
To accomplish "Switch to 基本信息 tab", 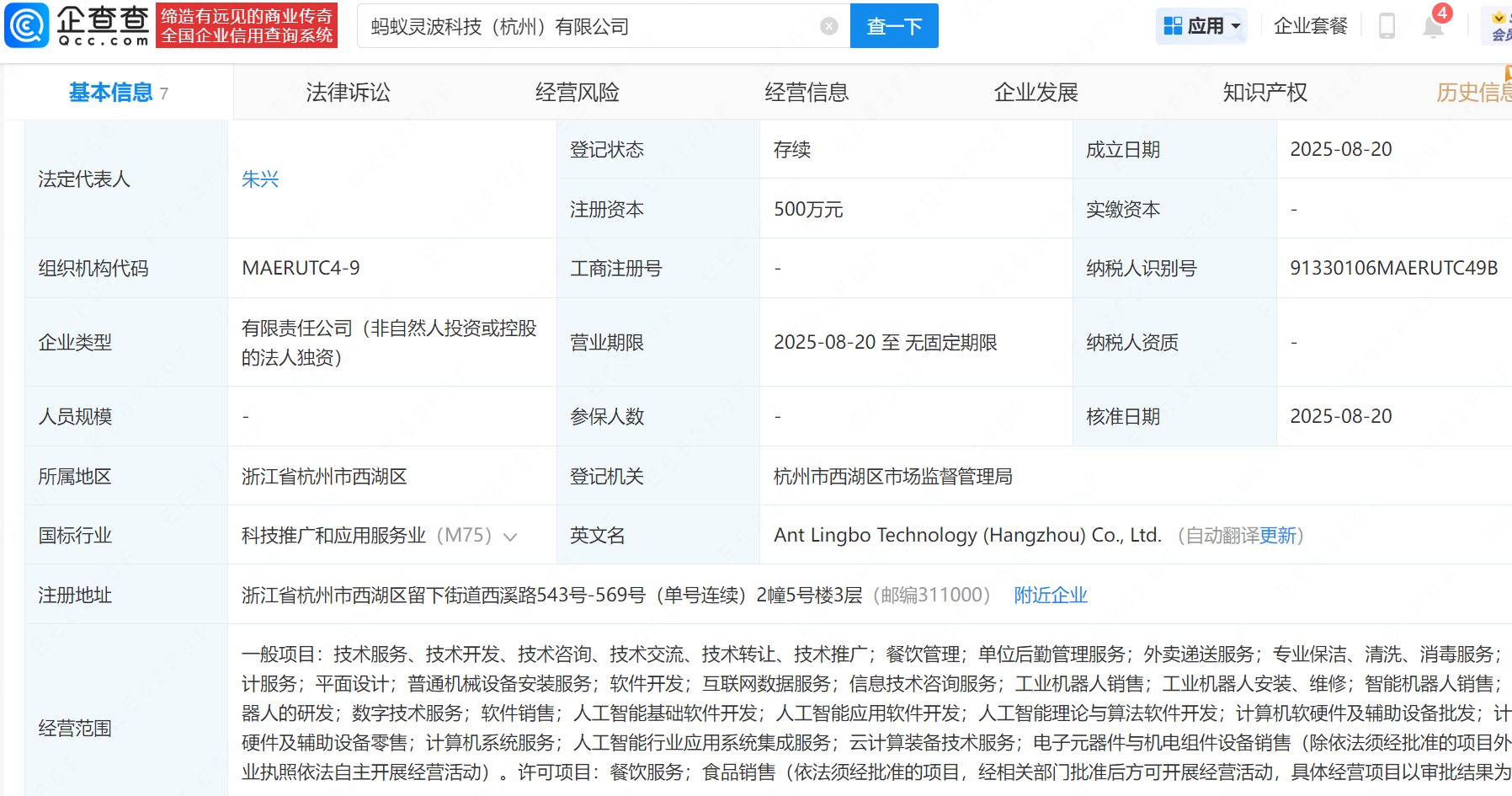I will (x=119, y=92).
